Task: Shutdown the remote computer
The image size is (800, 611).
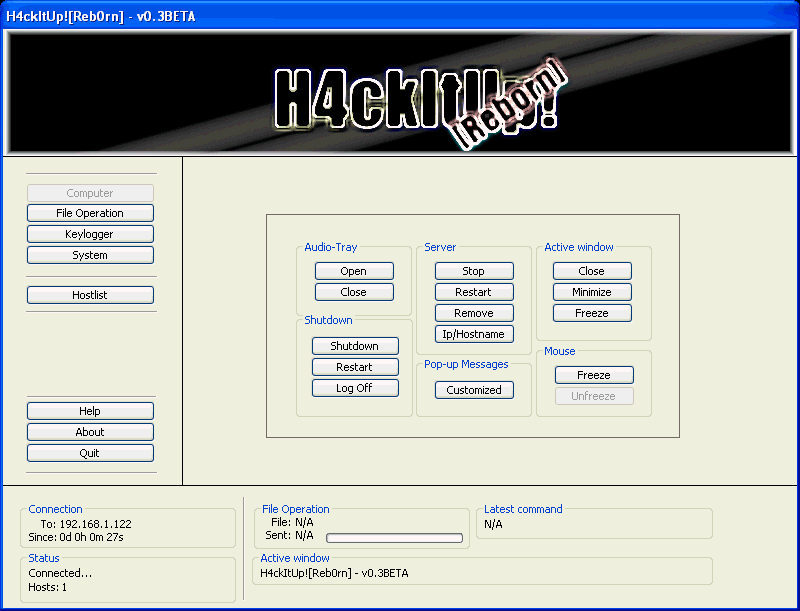Action: tap(355, 345)
